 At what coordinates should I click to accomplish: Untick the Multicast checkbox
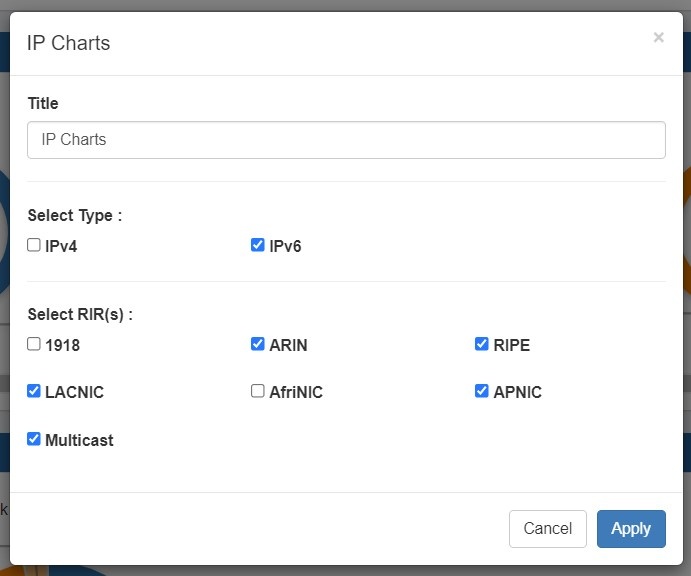coord(34,439)
